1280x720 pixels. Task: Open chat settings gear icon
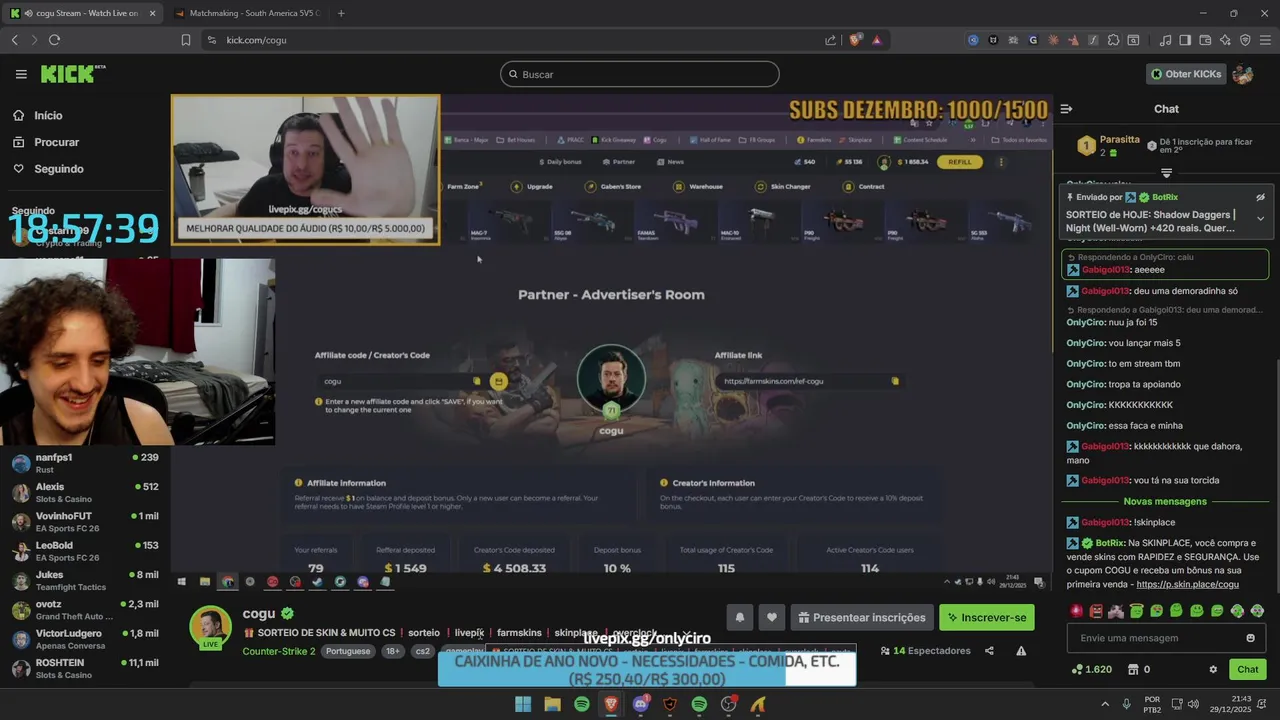tap(1213, 669)
